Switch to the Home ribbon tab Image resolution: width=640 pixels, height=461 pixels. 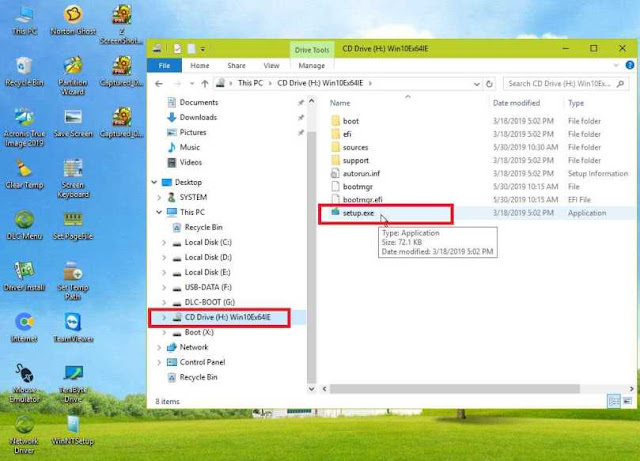coord(200,66)
